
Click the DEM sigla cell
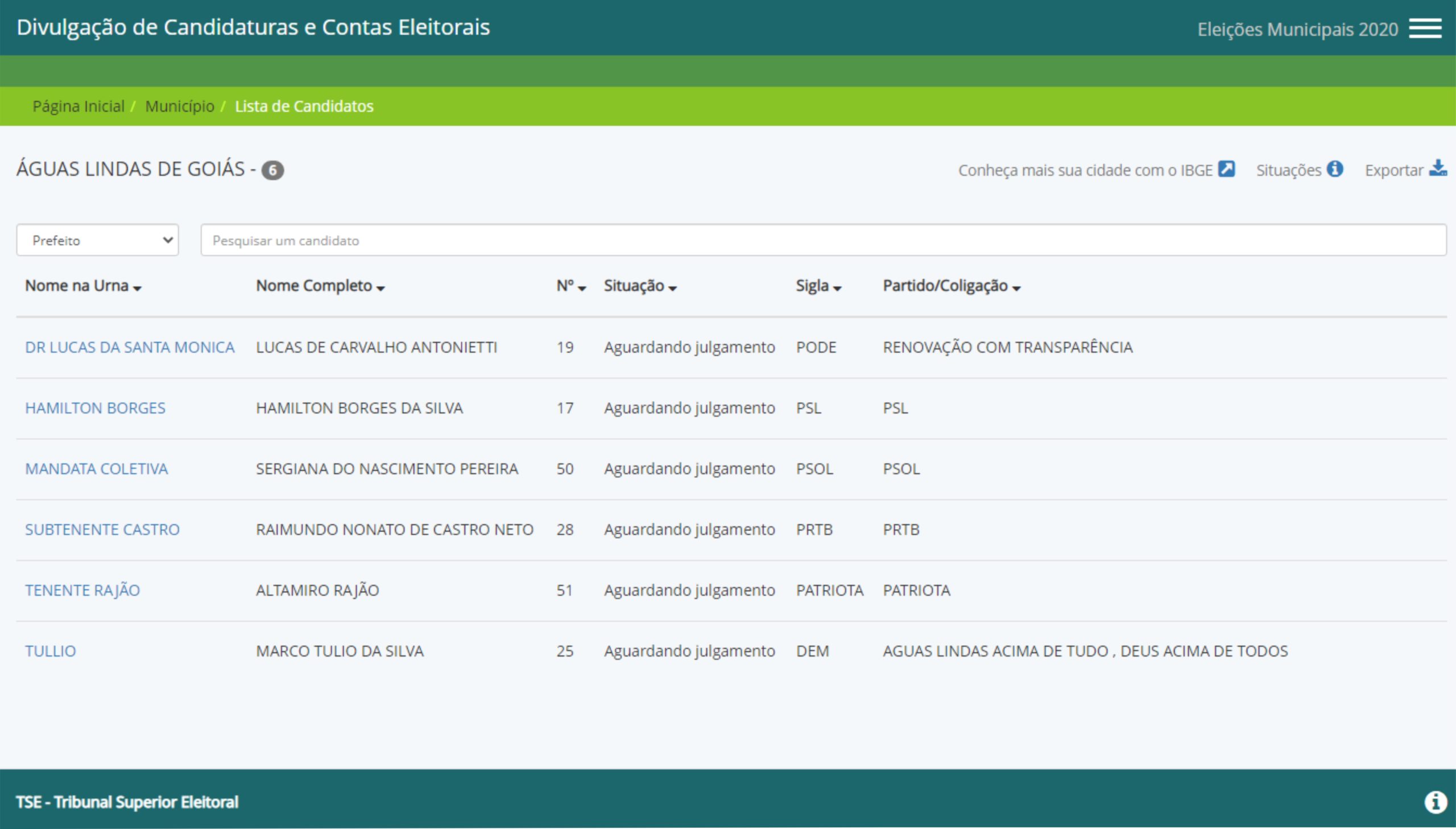pos(813,651)
